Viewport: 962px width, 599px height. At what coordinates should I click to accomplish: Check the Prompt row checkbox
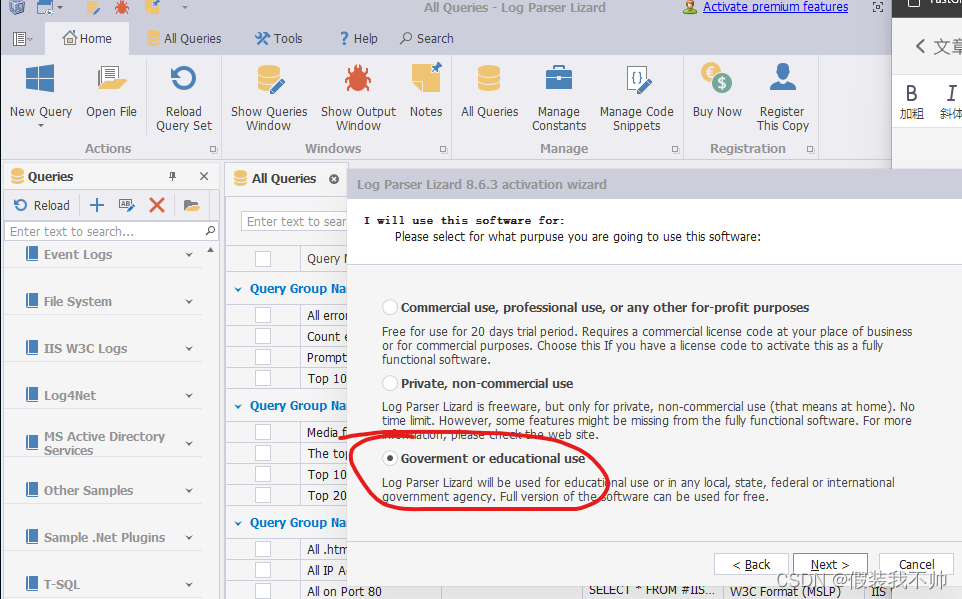point(263,357)
